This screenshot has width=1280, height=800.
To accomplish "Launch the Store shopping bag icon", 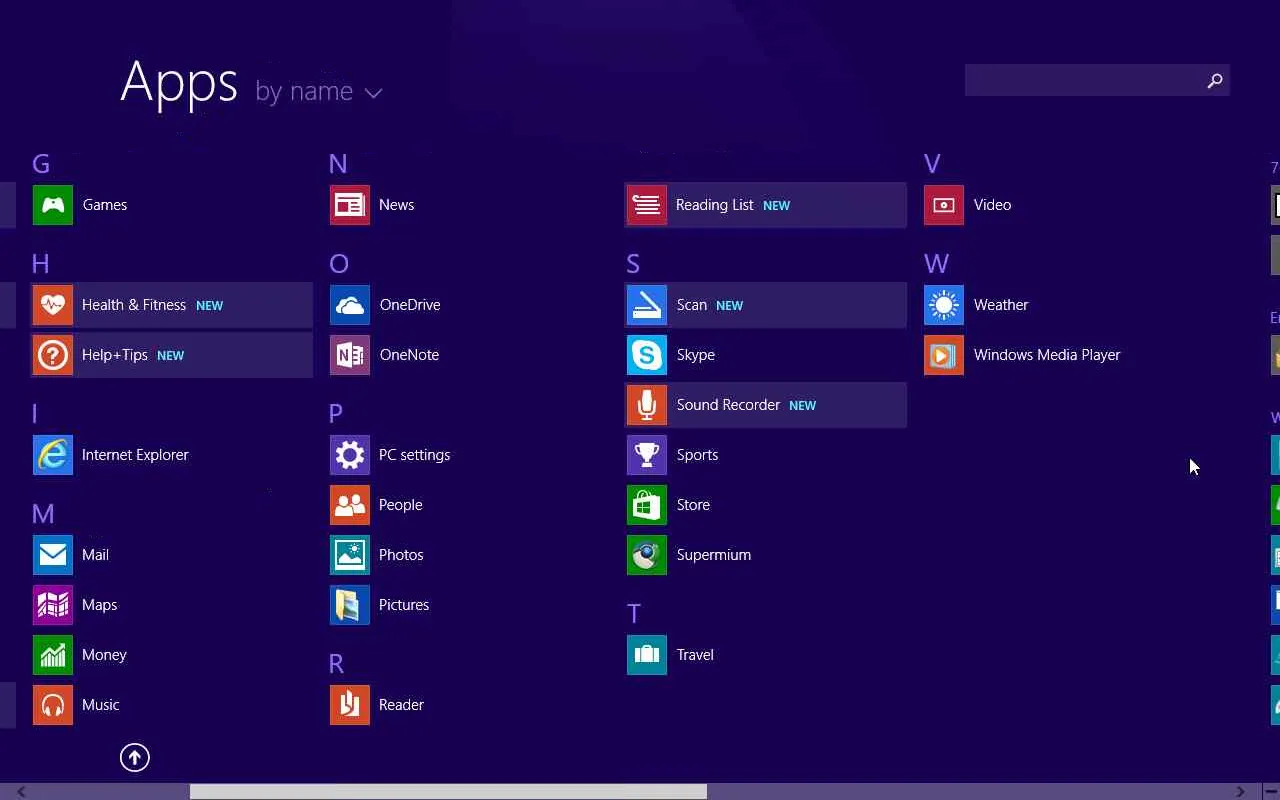I will (647, 505).
